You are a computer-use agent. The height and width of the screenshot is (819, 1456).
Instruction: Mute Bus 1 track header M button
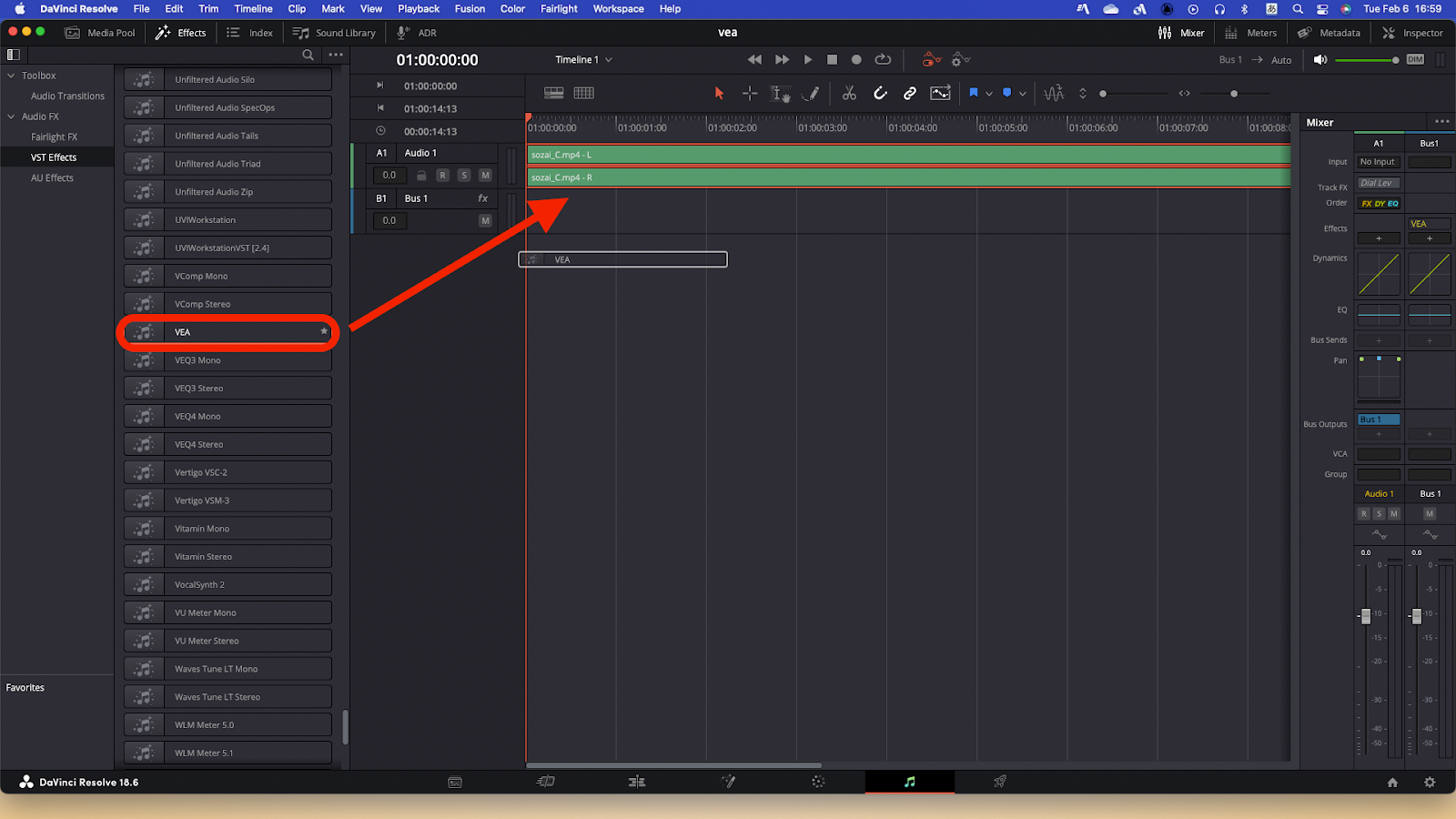[485, 220]
